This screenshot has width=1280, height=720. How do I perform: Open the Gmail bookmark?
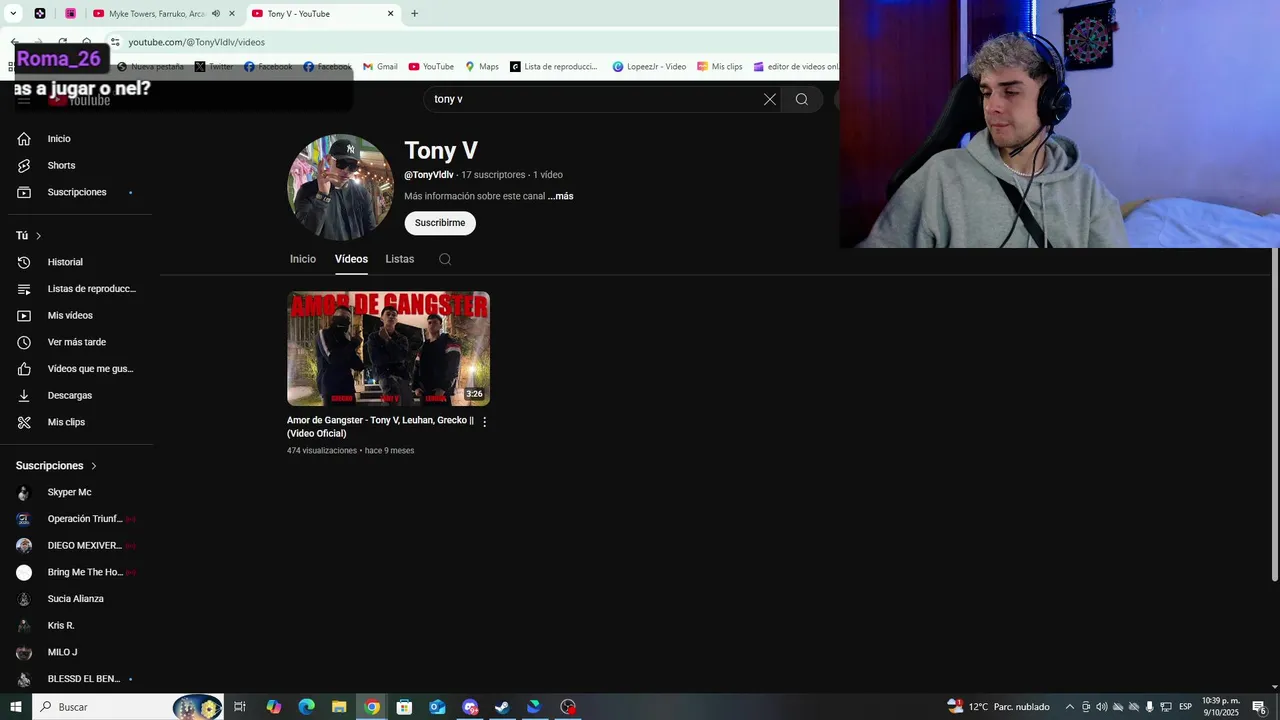380,67
